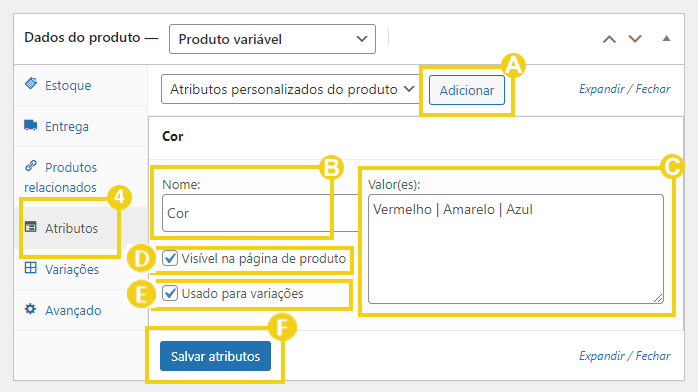Click inside the Valor(es) text area

click(516, 249)
